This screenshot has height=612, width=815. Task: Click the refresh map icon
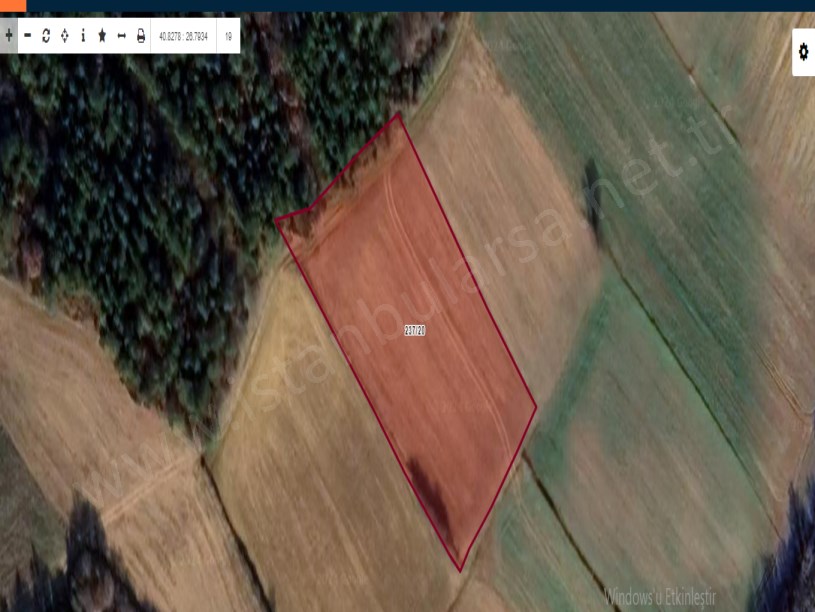point(46,36)
